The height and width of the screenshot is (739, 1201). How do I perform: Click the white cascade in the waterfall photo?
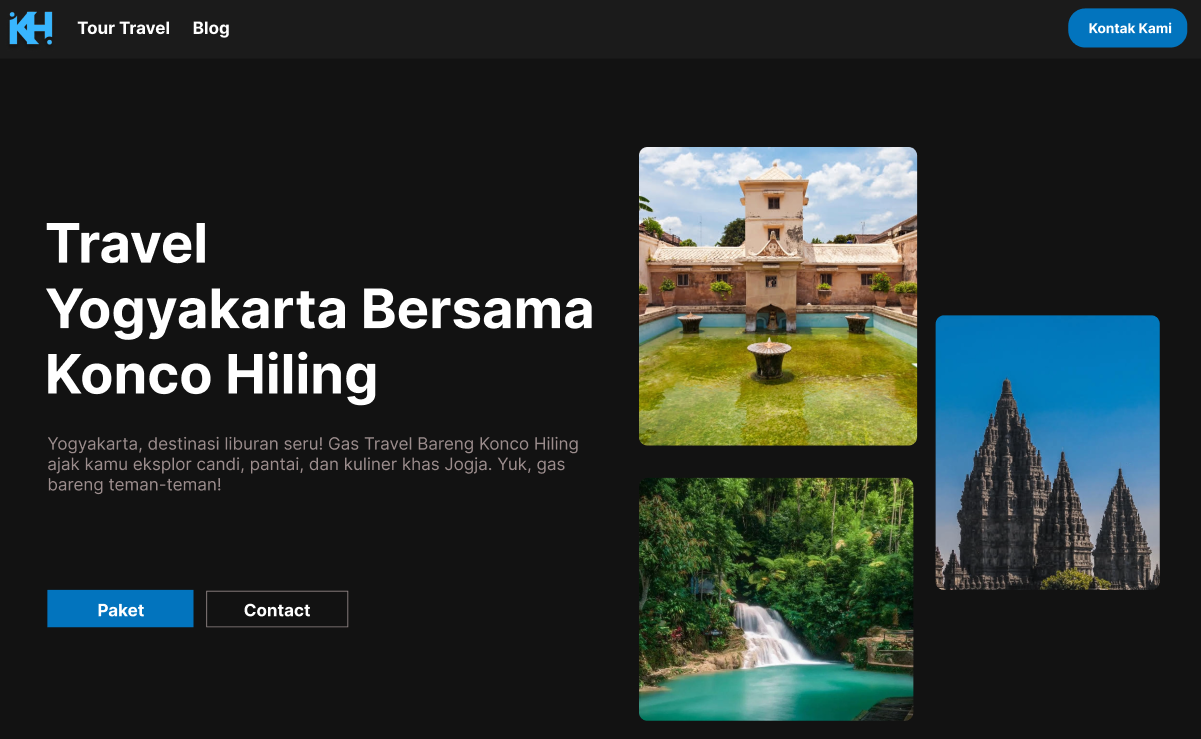[x=772, y=633]
